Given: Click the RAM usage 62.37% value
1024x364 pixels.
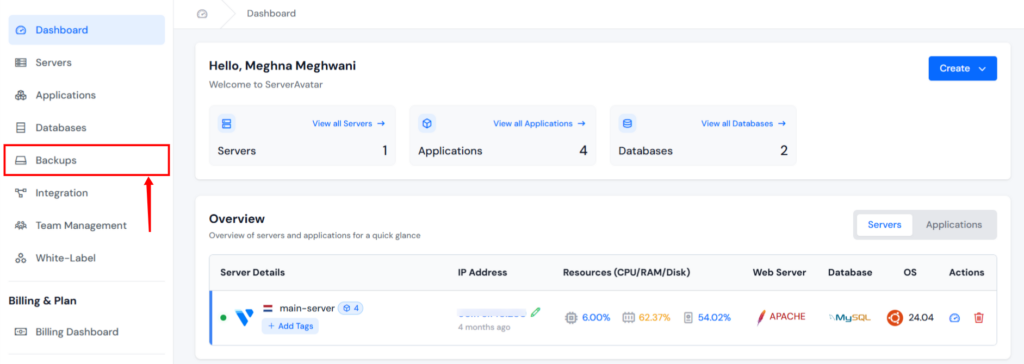Looking at the screenshot, I should pyautogui.click(x=654, y=318).
